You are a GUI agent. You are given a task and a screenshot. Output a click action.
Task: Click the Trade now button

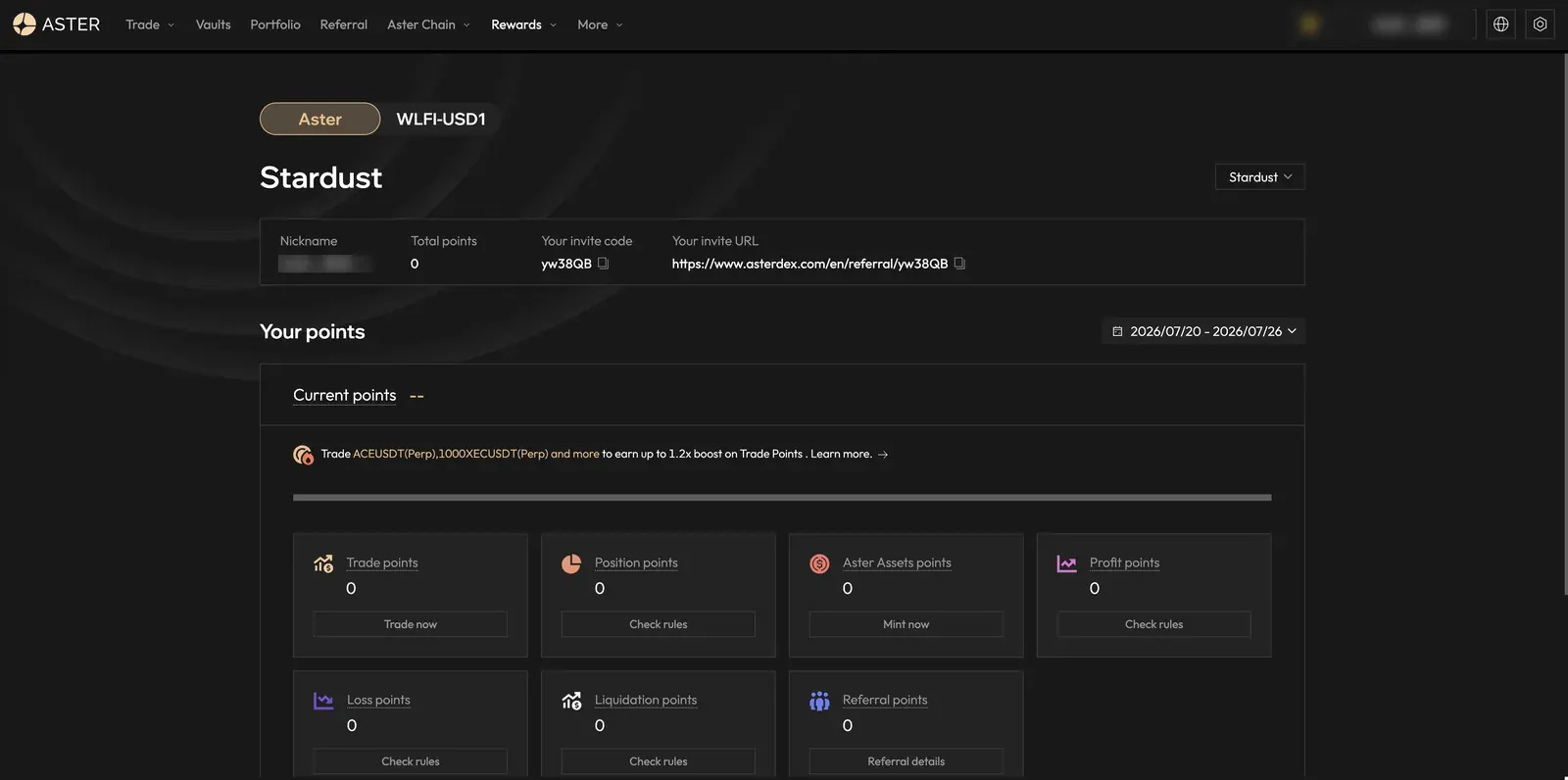[x=411, y=624]
